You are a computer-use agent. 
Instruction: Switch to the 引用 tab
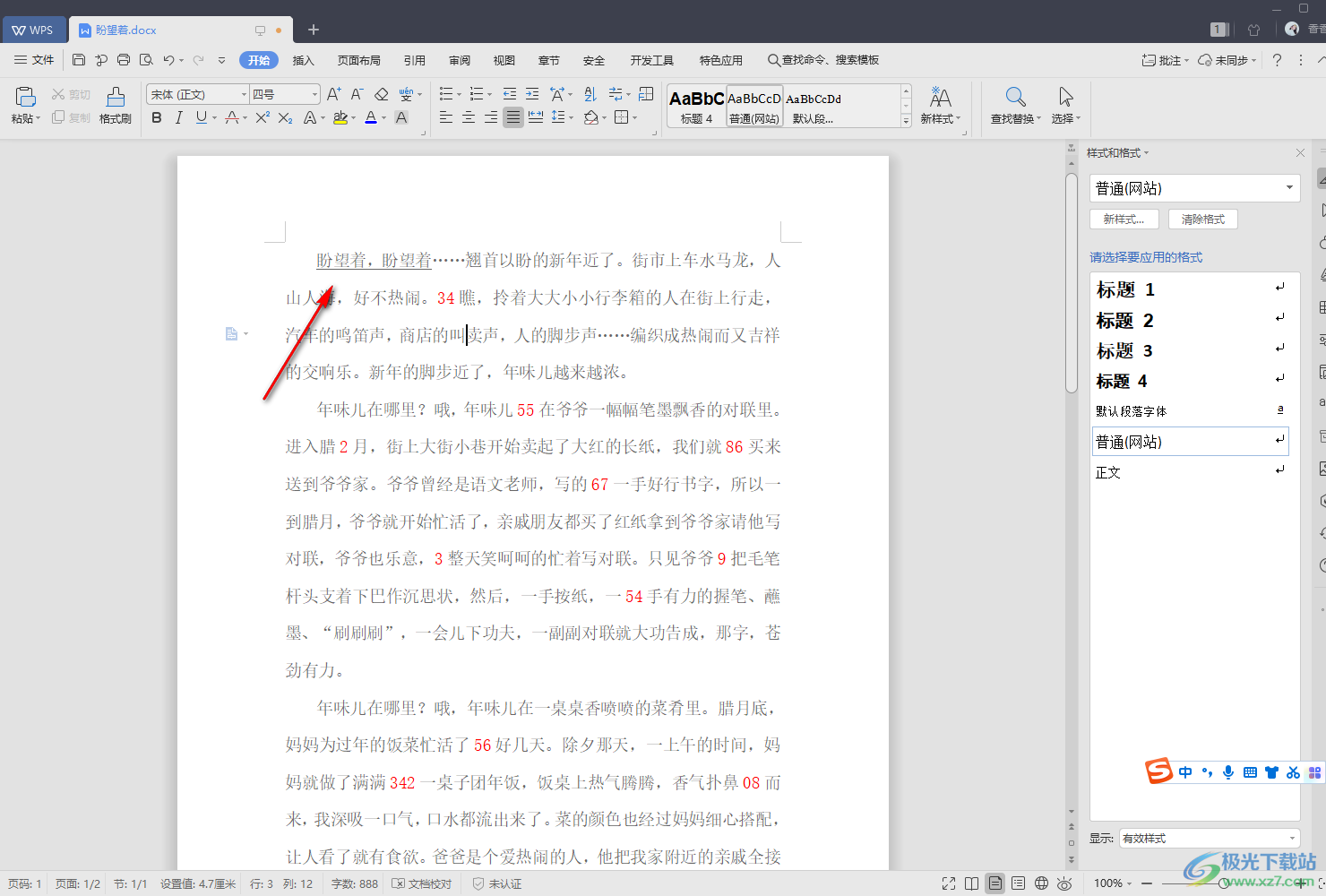tap(415, 60)
